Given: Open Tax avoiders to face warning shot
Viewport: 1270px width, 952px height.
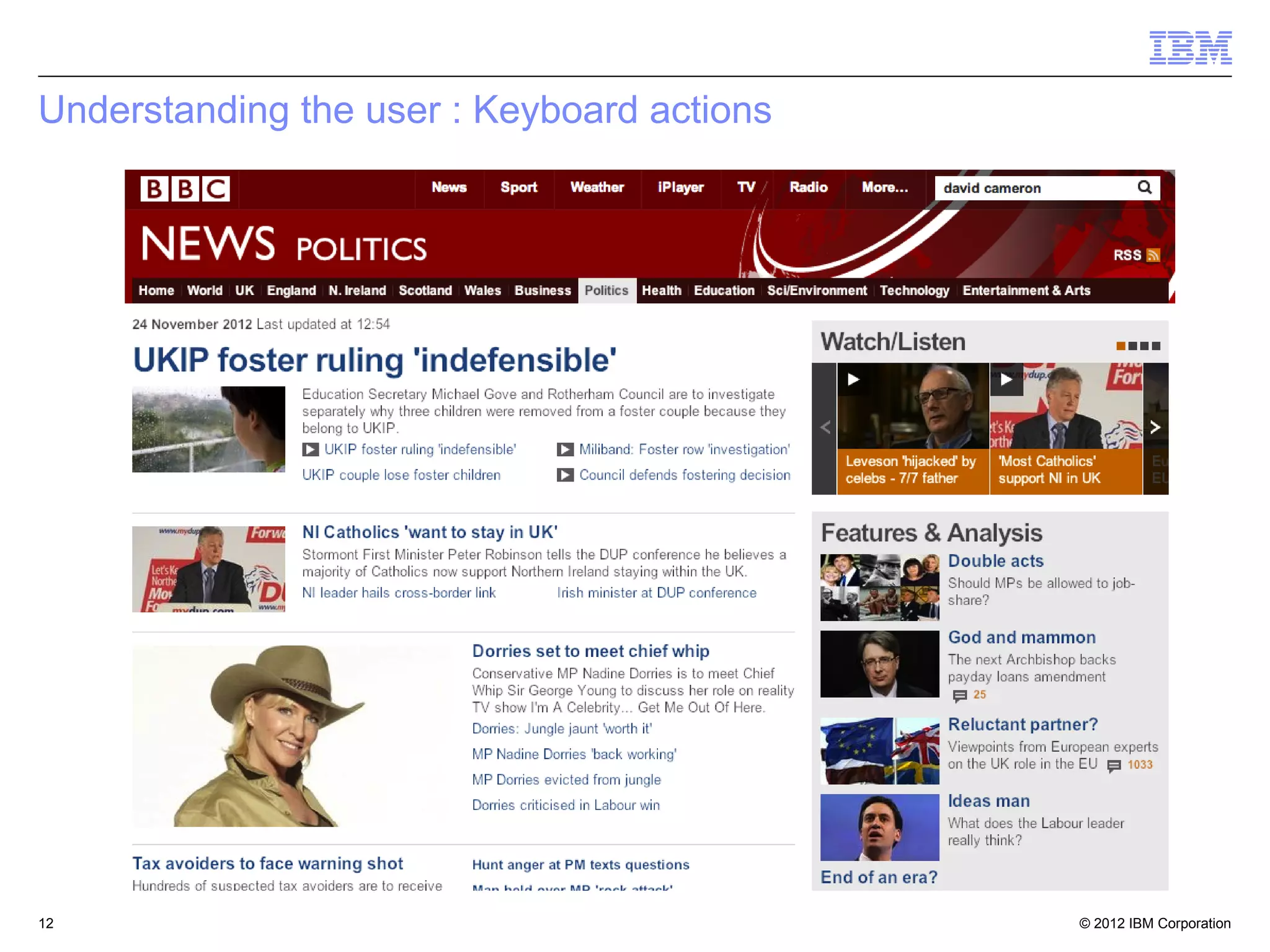Looking at the screenshot, I should tap(267, 864).
